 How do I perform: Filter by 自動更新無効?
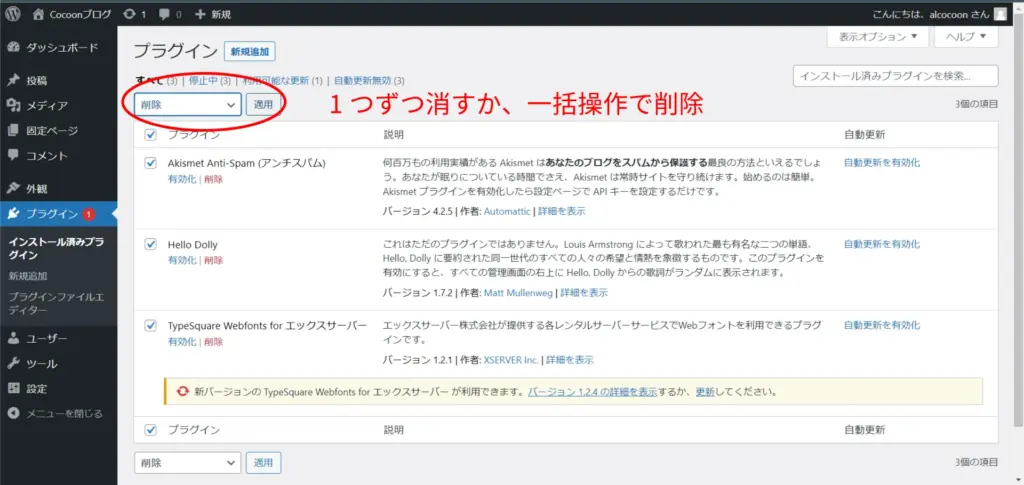click(362, 81)
